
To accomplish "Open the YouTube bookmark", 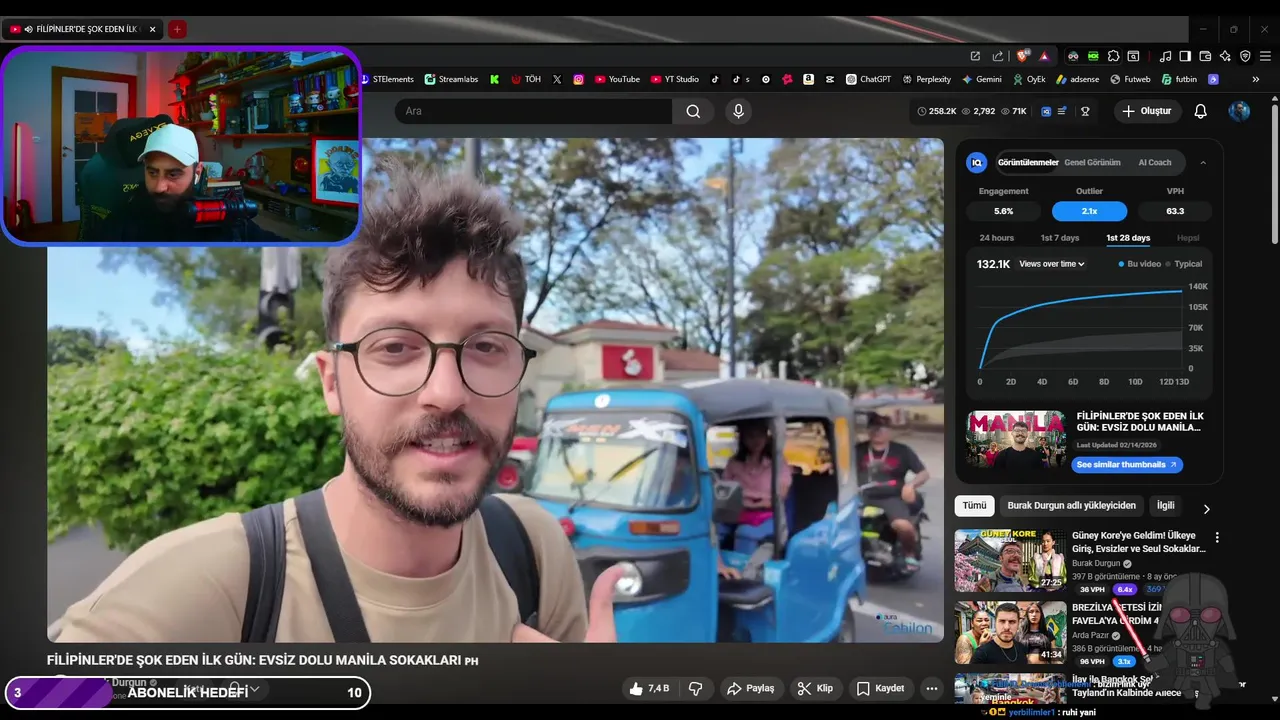I will [x=617, y=79].
